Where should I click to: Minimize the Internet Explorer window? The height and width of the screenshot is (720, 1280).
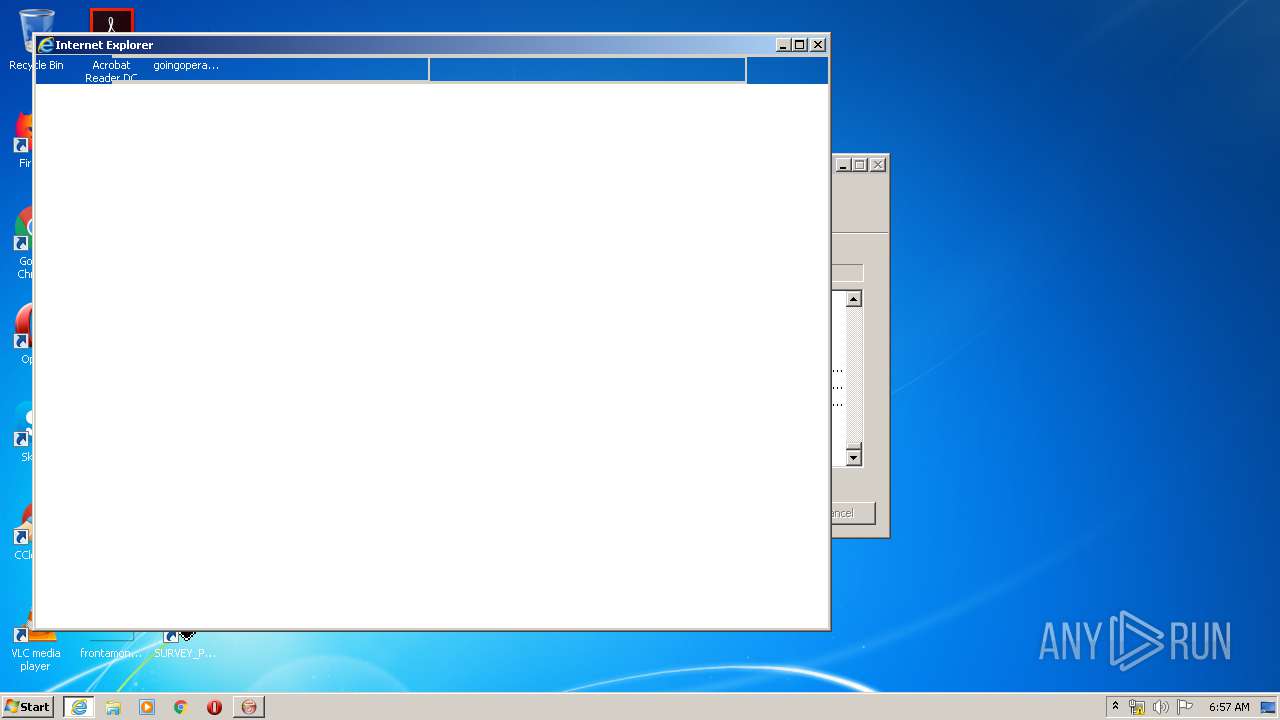(783, 45)
